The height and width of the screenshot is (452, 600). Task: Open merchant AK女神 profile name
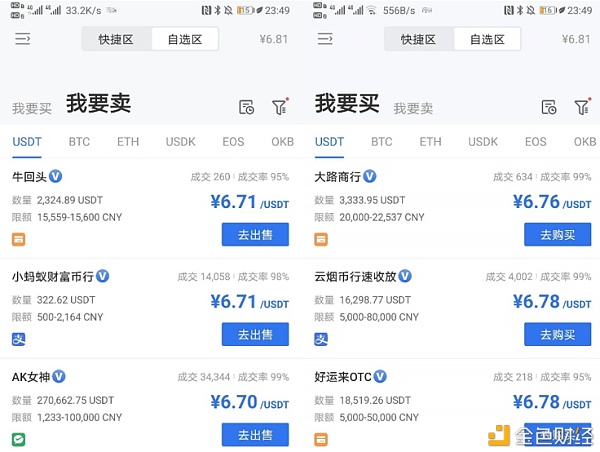[x=31, y=377]
